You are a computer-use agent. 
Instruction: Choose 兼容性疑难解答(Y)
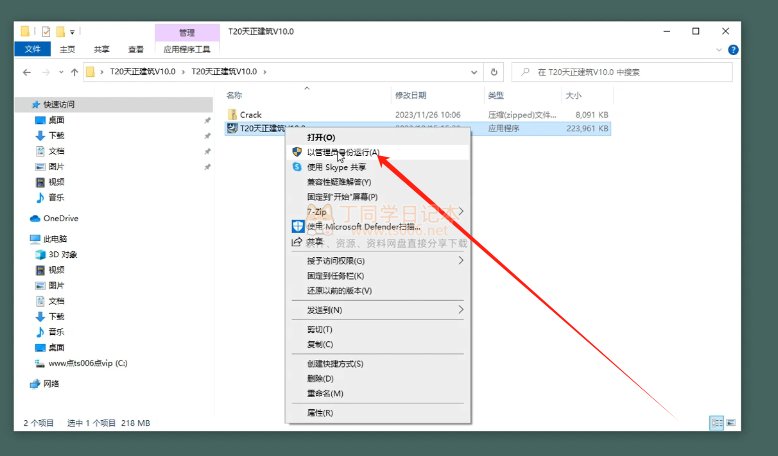(x=378, y=182)
